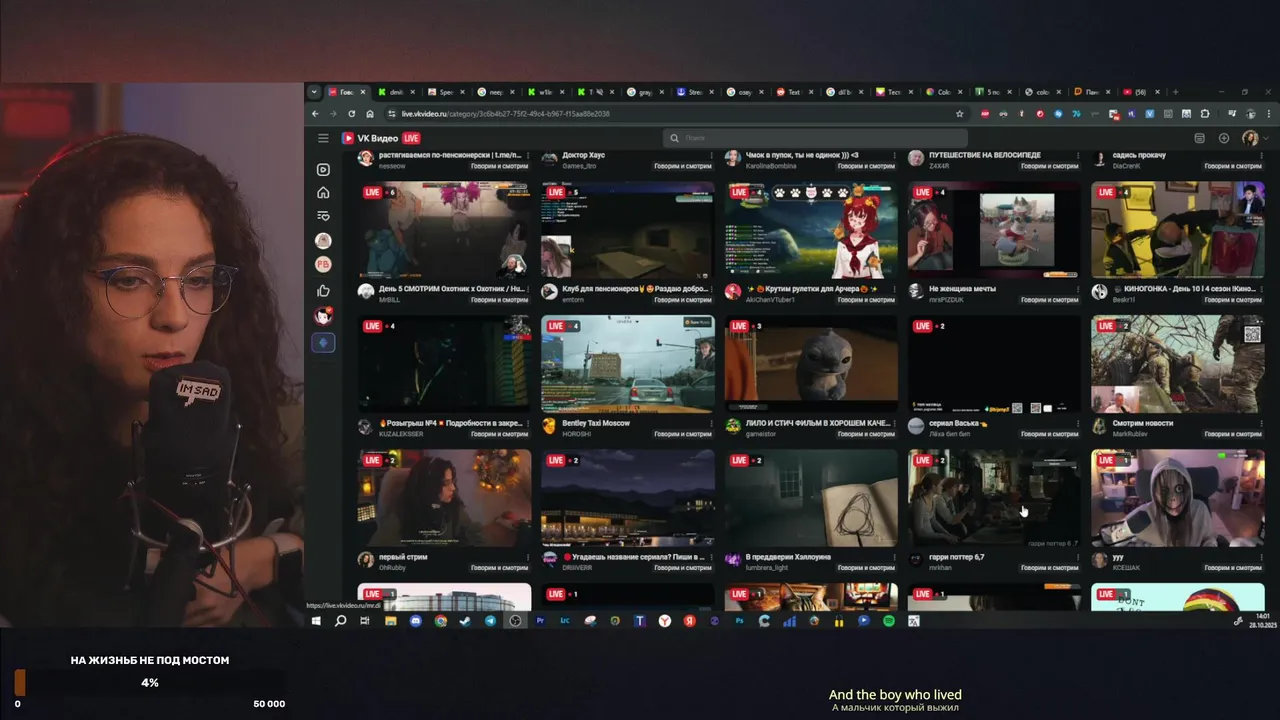This screenshot has width=1280, height=720.
Task: Open options menu for Смотрим новости
Action: point(1261,423)
